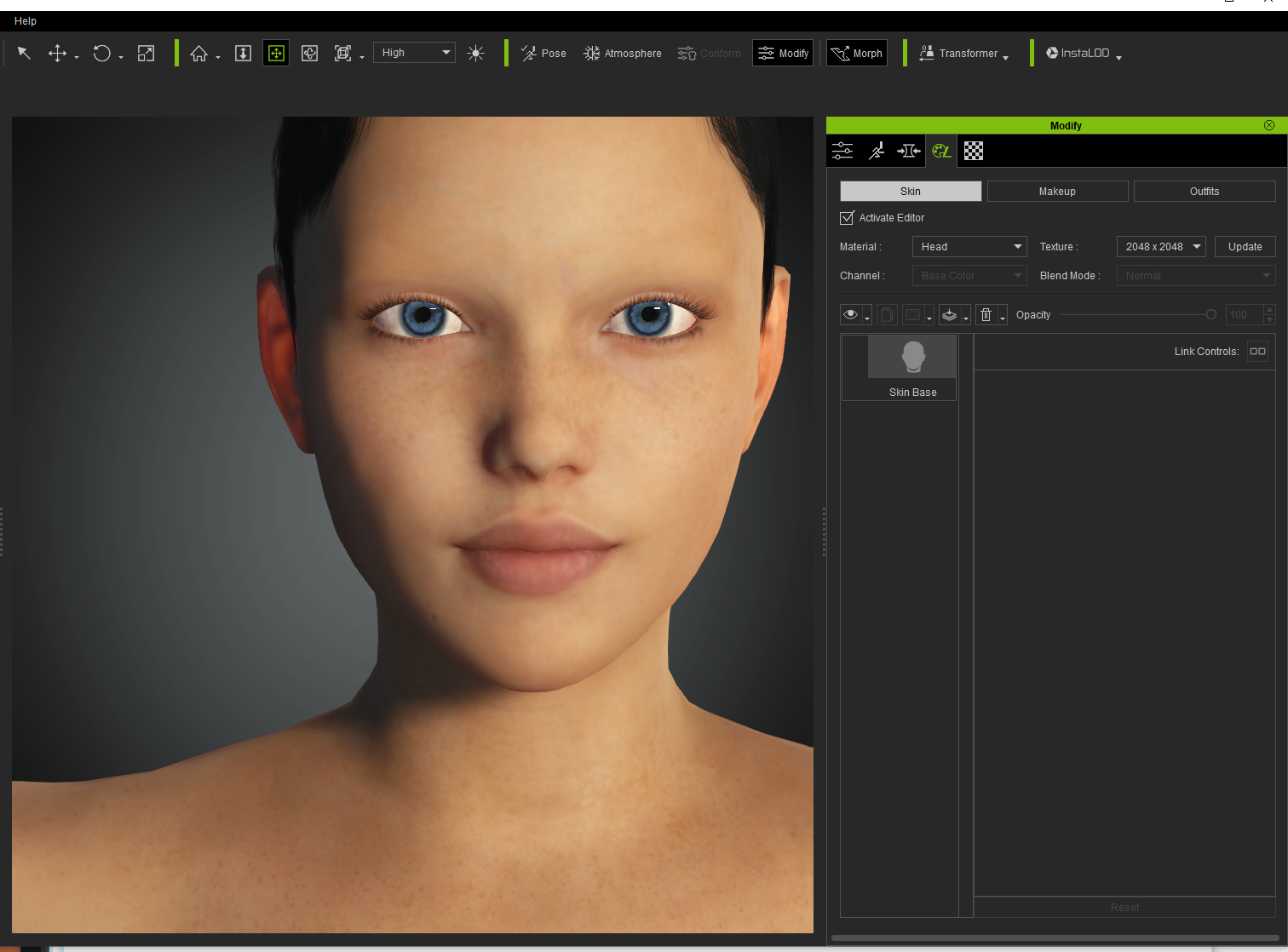1288x952 pixels.
Task: Activate the Move tool
Action: click(57, 54)
